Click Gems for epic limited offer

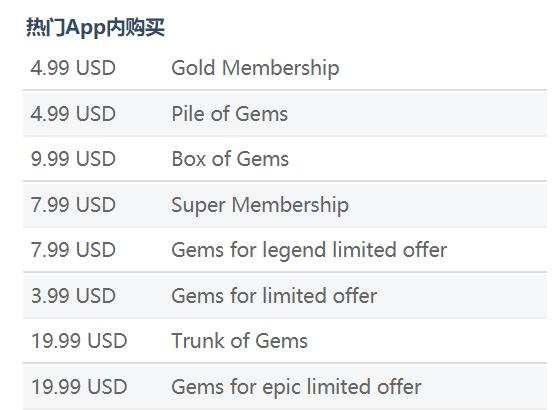pos(296,387)
